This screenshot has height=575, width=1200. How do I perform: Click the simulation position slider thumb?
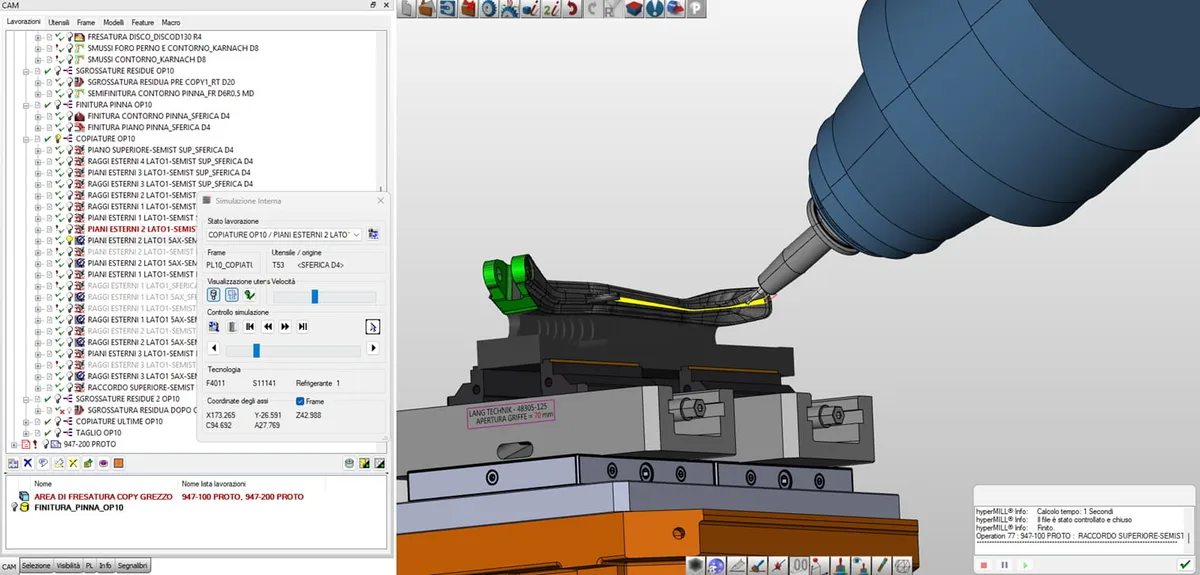[257, 349]
